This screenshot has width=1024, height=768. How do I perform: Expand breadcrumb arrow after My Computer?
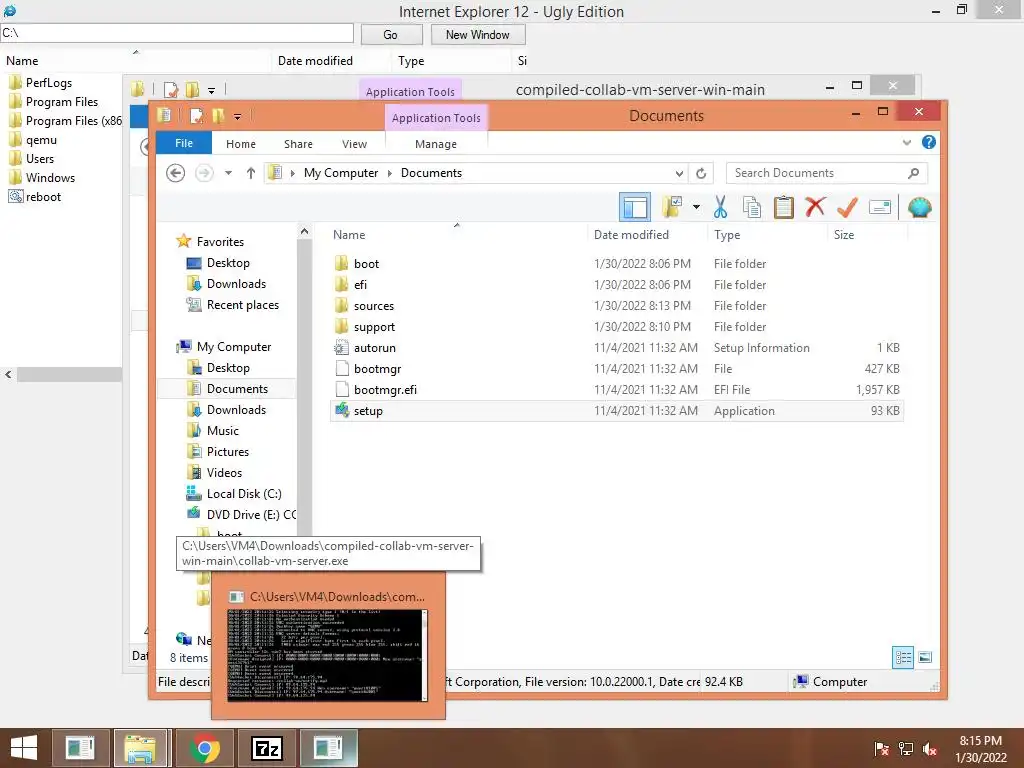pyautogui.click(x=390, y=173)
